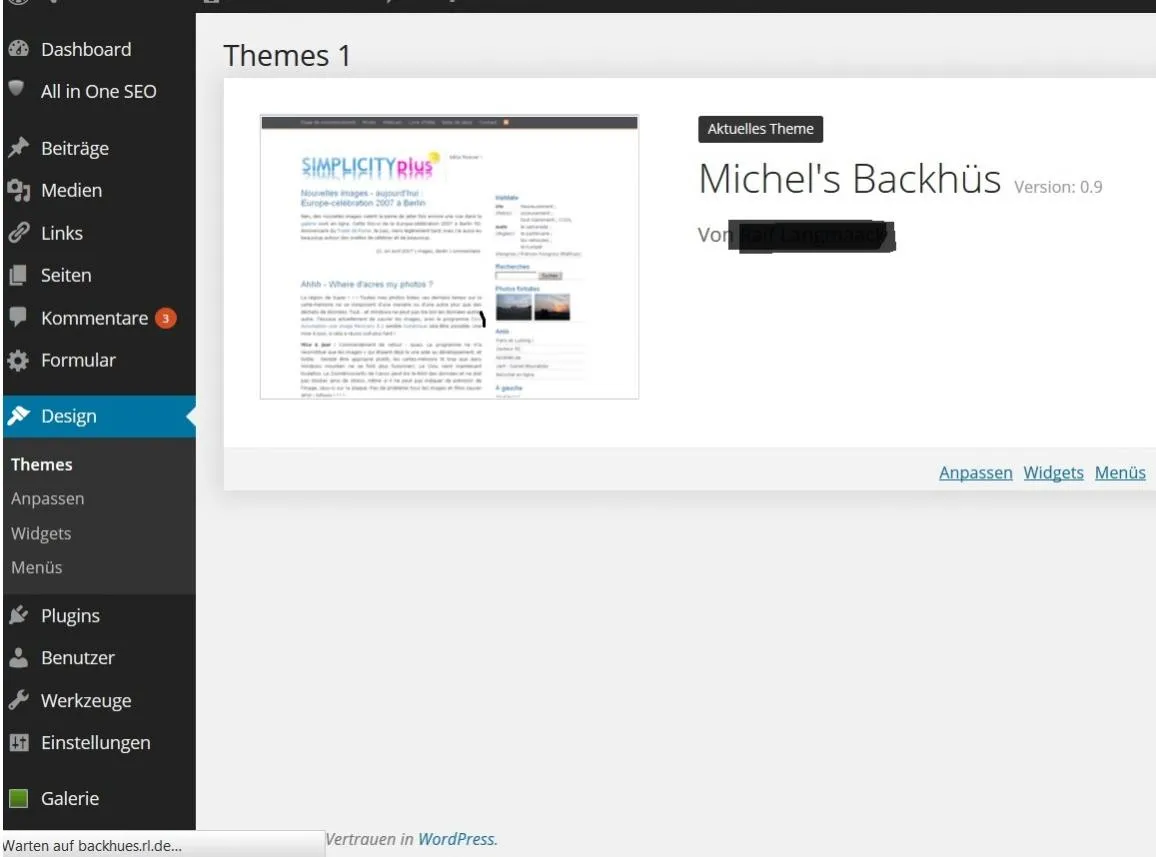The image size is (1156, 857).
Task: Click the Widgets link in theme panel
Action: tap(1053, 473)
